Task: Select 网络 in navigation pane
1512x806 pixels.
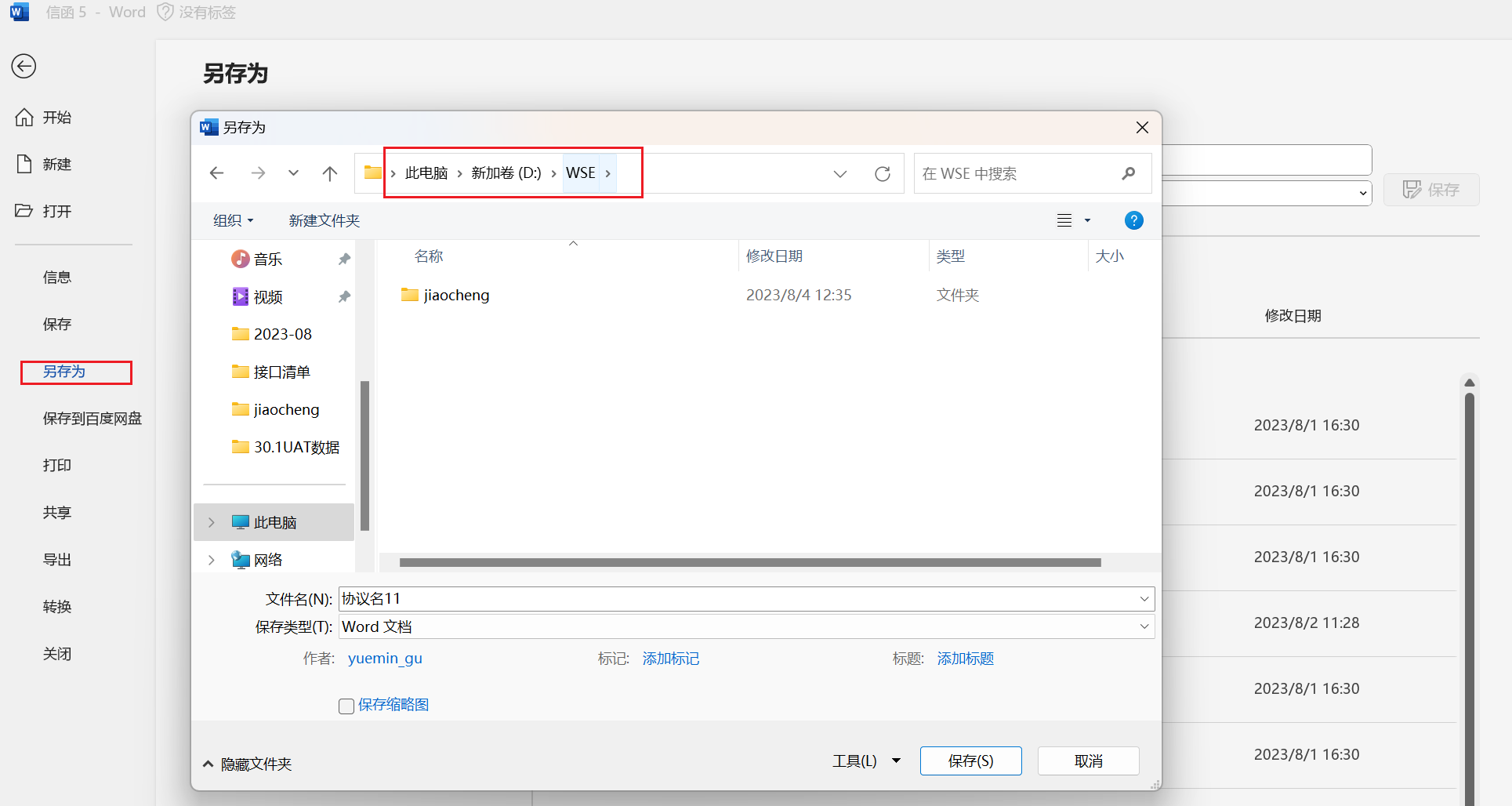Action: (268, 560)
